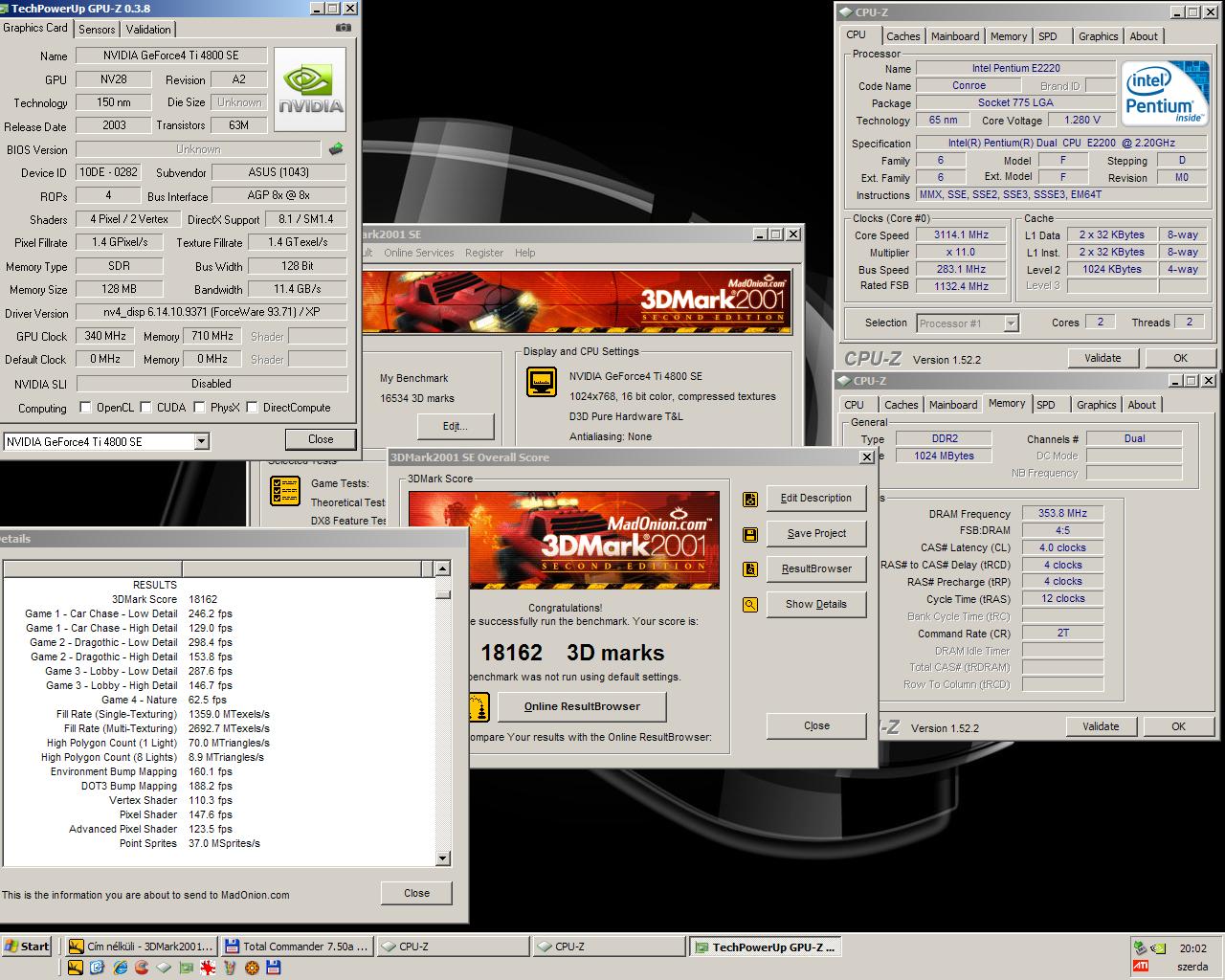The width and height of the screenshot is (1225, 980).
Task: Click Close in the Overall Score dialog
Action: 816,726
